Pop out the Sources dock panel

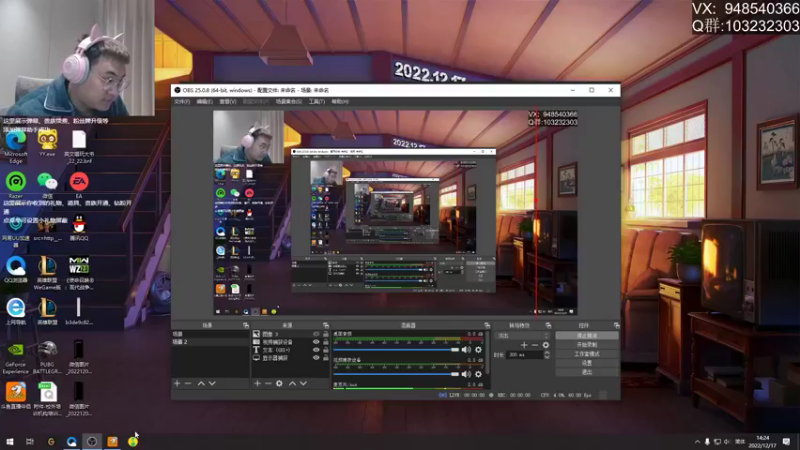tap(326, 325)
